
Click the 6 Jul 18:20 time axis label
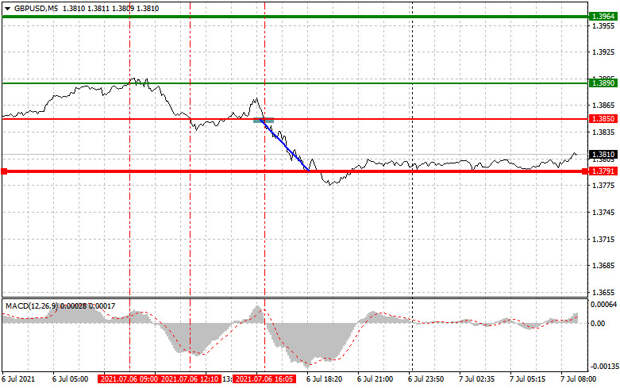[324, 379]
